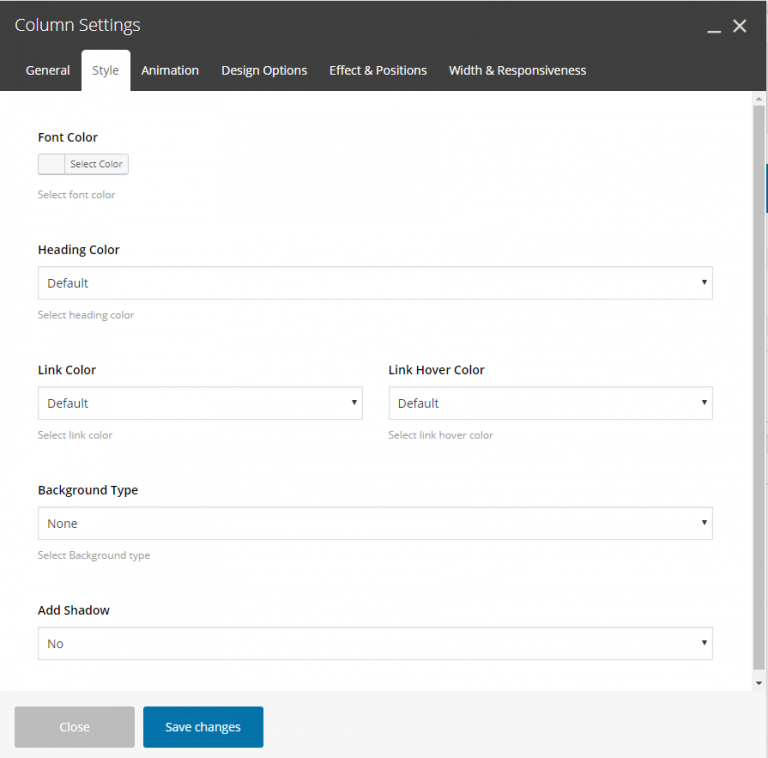
Task: Click the Save changes button
Action: coord(203,727)
